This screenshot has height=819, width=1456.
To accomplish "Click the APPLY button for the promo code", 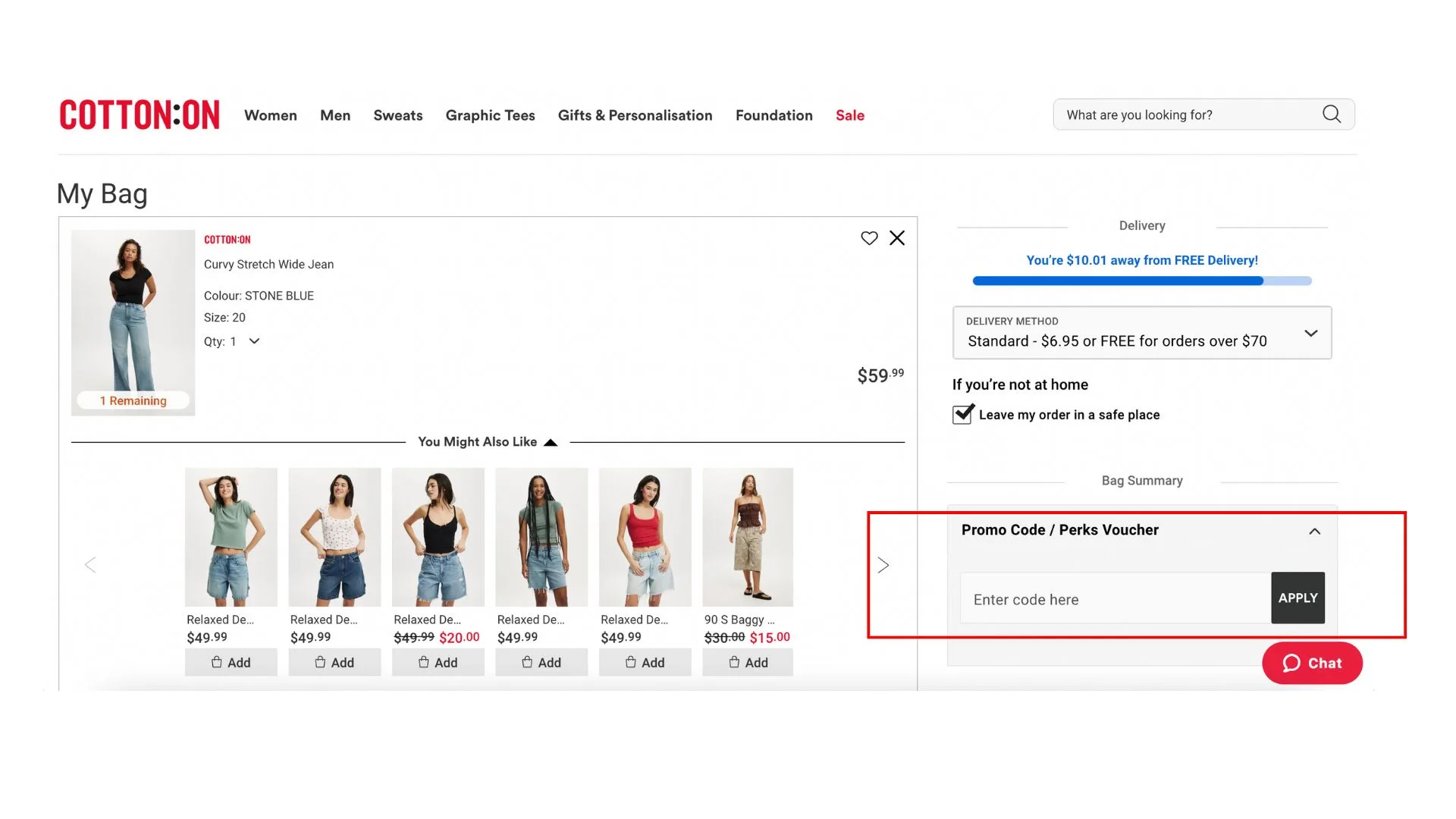I will [1298, 598].
